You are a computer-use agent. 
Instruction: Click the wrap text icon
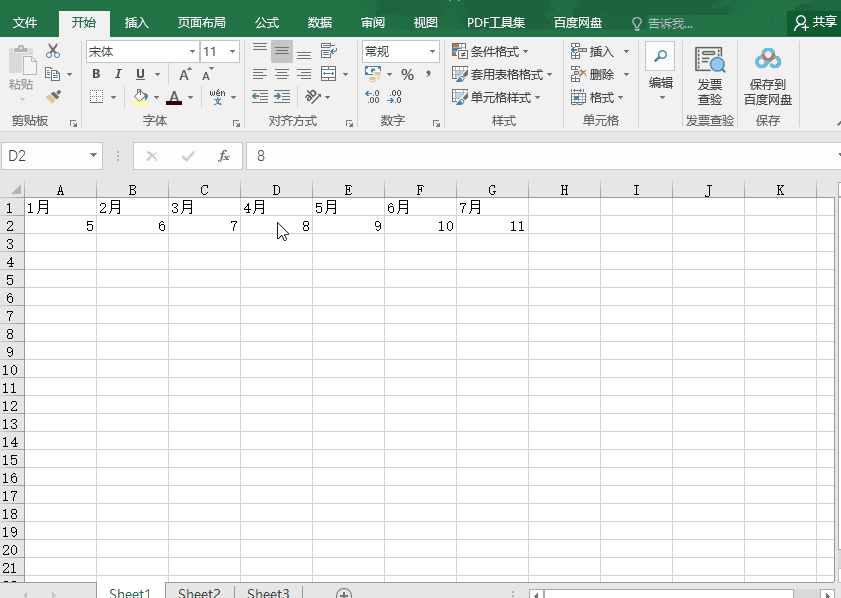328,51
